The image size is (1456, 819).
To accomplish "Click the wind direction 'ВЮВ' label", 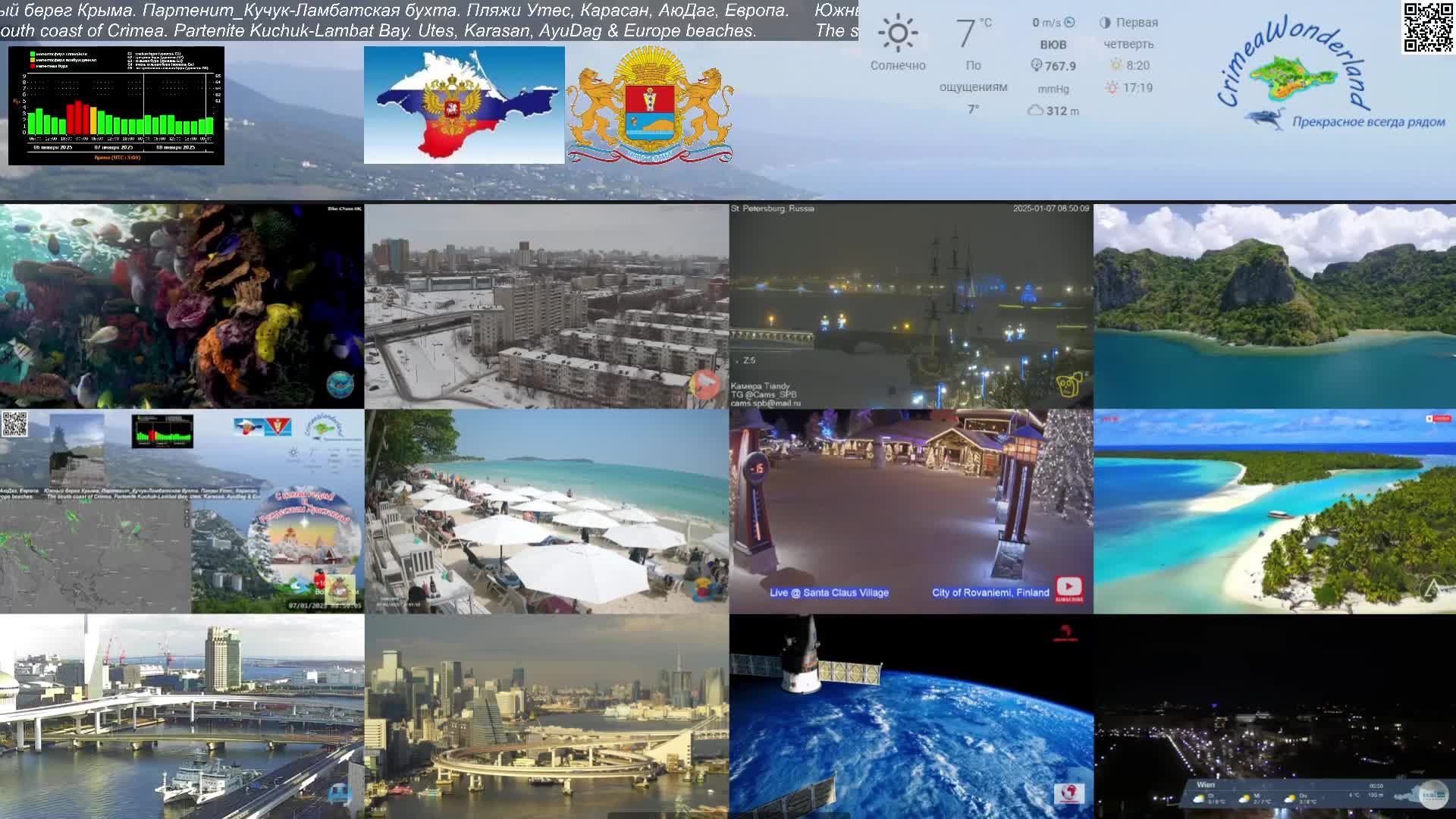I will [x=1053, y=45].
